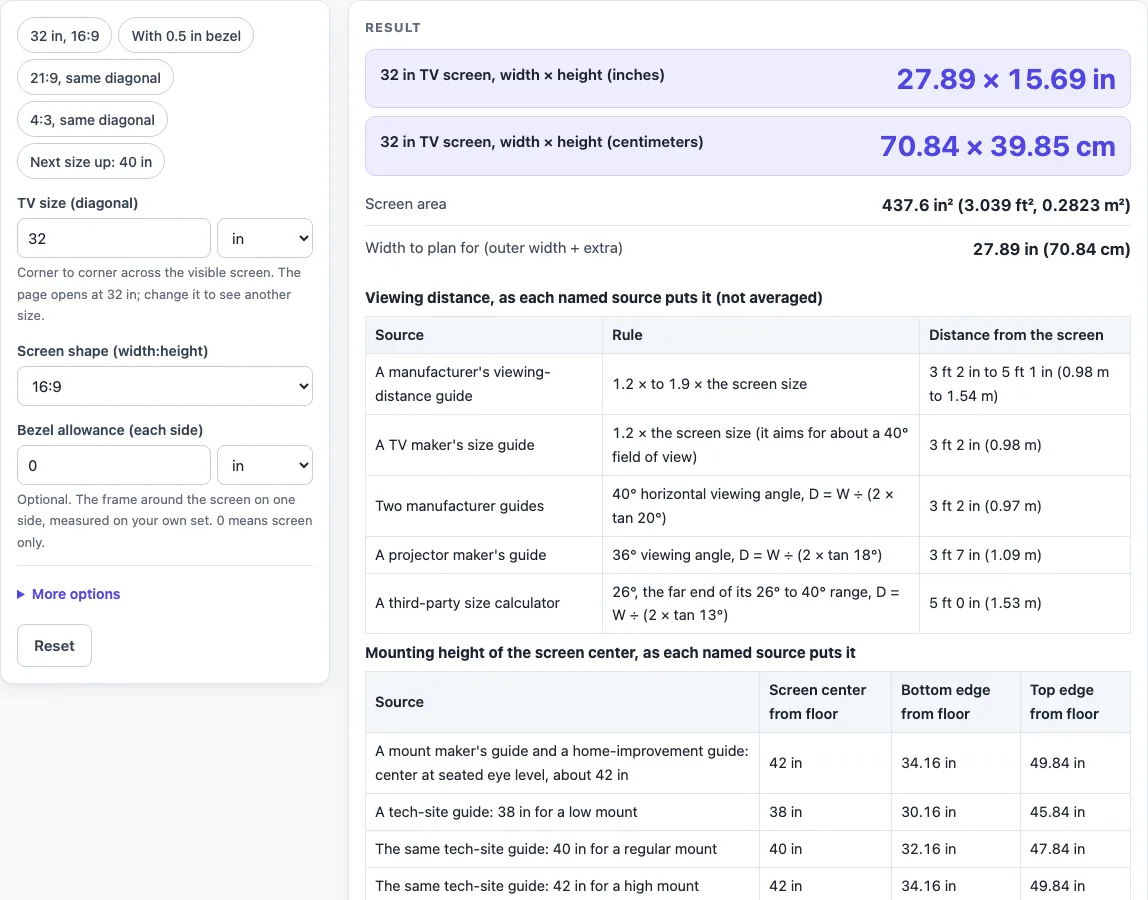Reset the calculator form
This screenshot has height=900, width=1148.
54,645
